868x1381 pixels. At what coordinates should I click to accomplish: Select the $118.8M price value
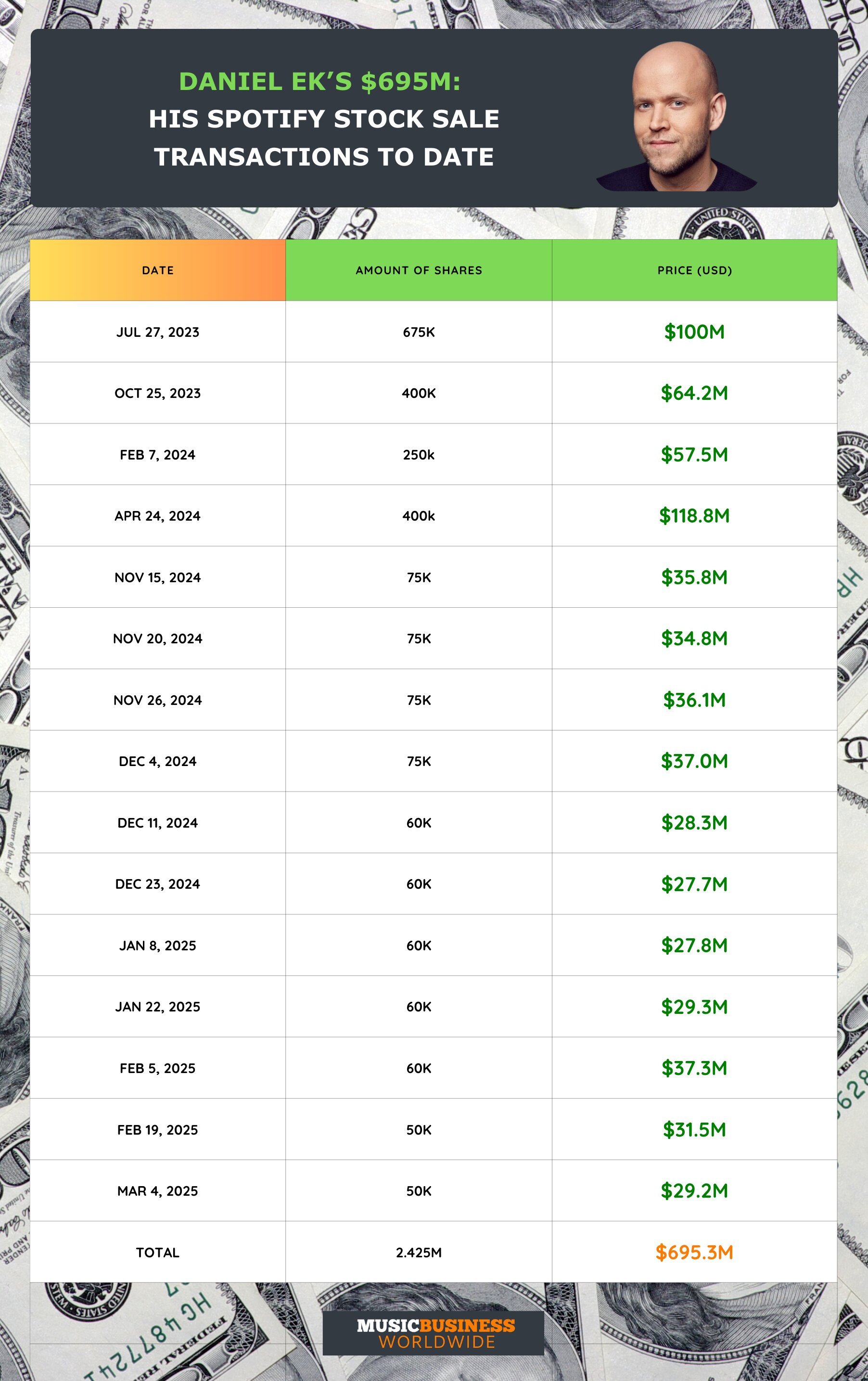[694, 515]
